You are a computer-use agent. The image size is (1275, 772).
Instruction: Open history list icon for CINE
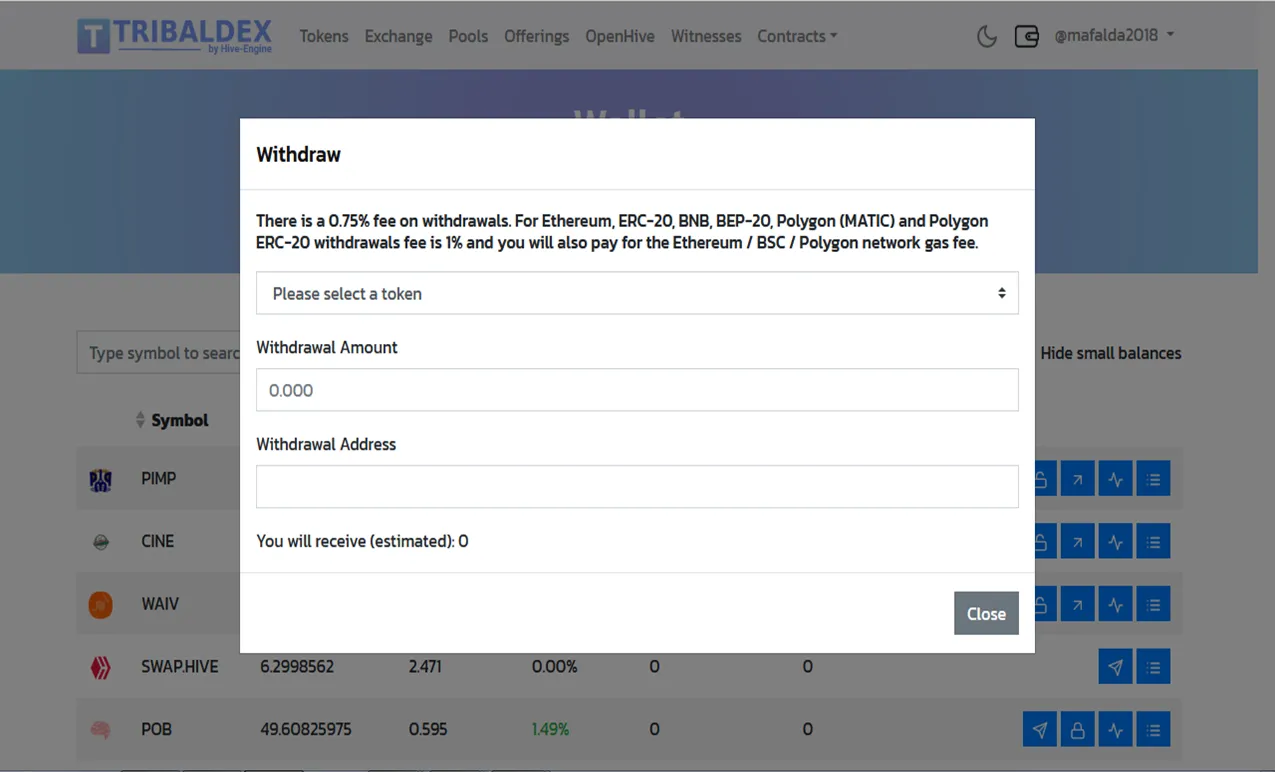point(1153,542)
